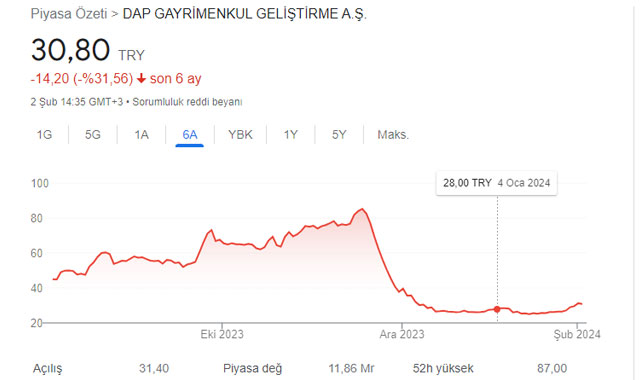Image resolution: width=641 pixels, height=380 pixels.
Task: Click the 30,80 price value
Action: coord(70,50)
